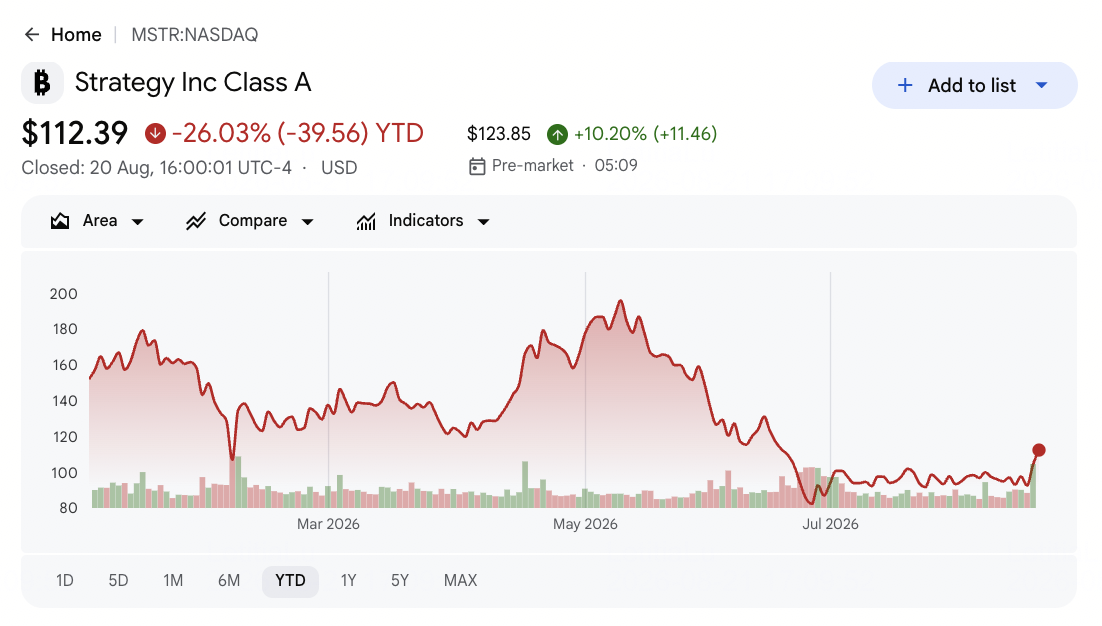Open the Add to list dropdown caret
Screen dimensions: 1102x626
tap(1042, 86)
